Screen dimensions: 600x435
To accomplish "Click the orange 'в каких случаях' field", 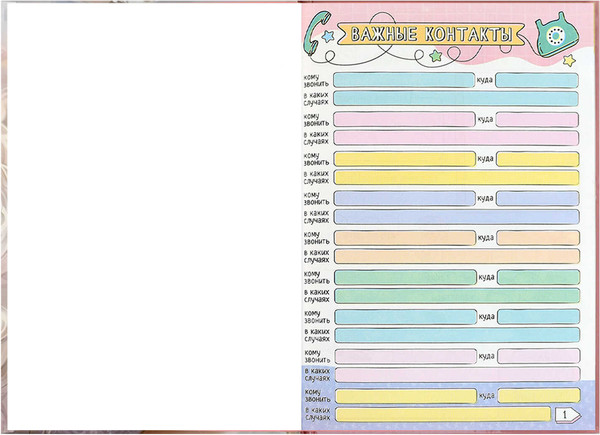I will click(455, 257).
